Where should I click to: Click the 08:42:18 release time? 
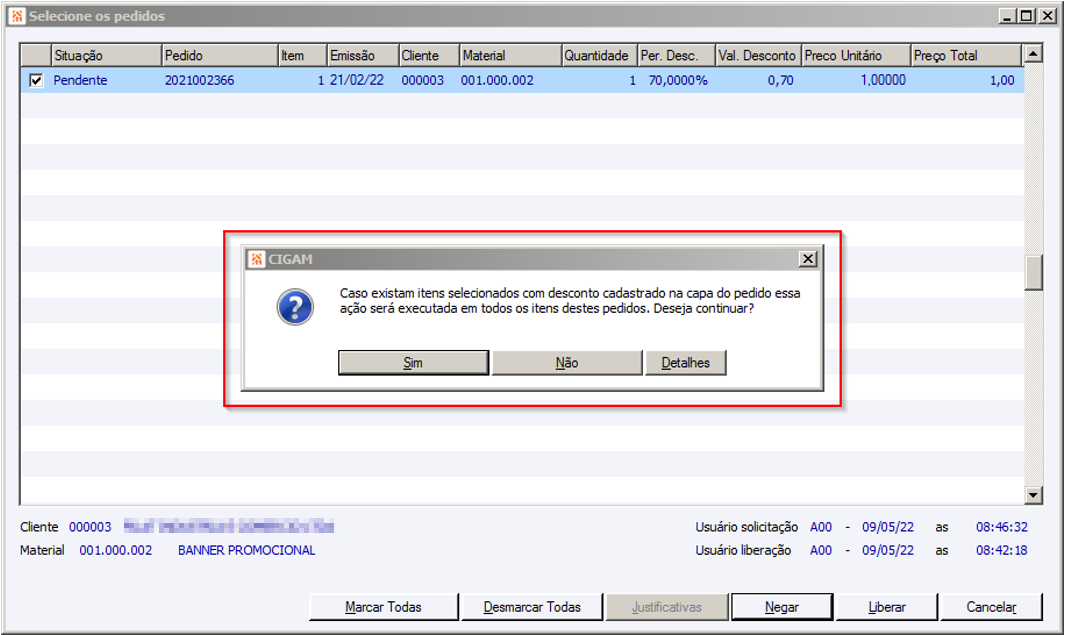[x=1002, y=550]
